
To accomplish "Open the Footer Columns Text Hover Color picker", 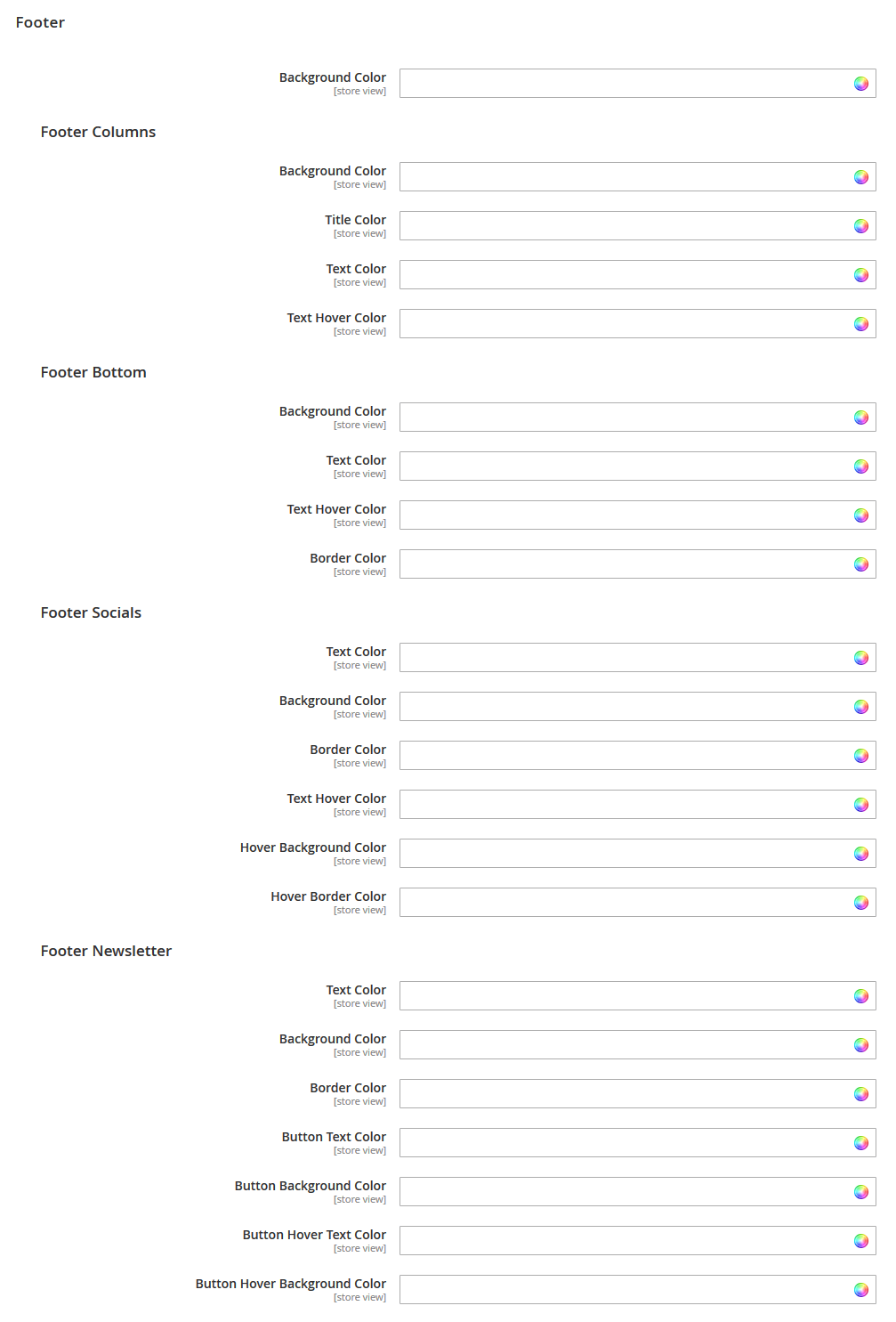I will tap(860, 323).
